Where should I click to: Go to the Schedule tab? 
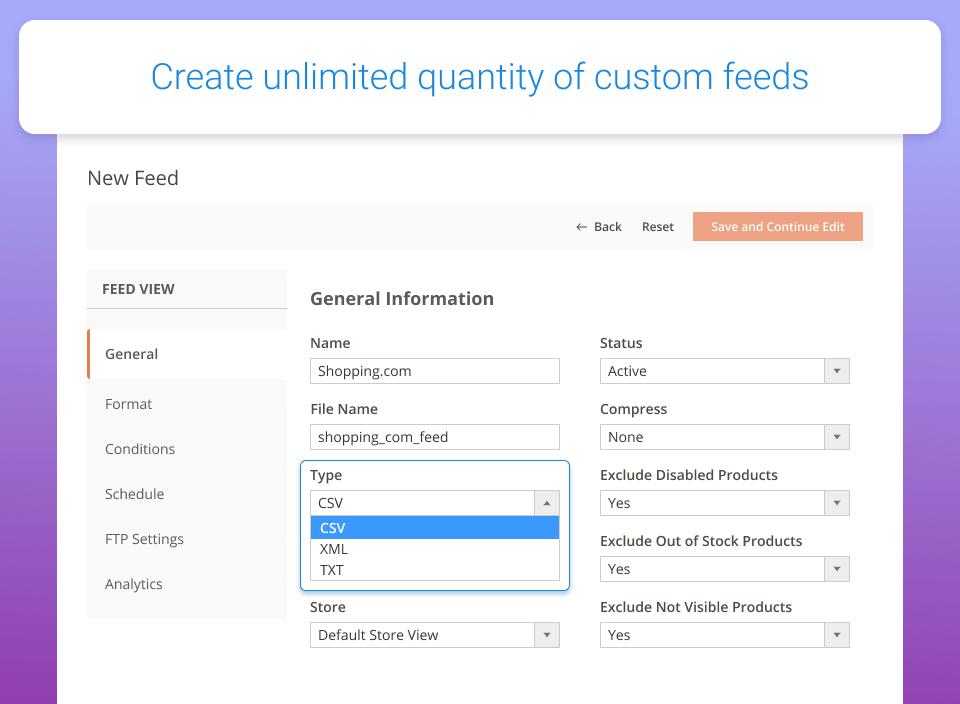pyautogui.click(x=134, y=494)
